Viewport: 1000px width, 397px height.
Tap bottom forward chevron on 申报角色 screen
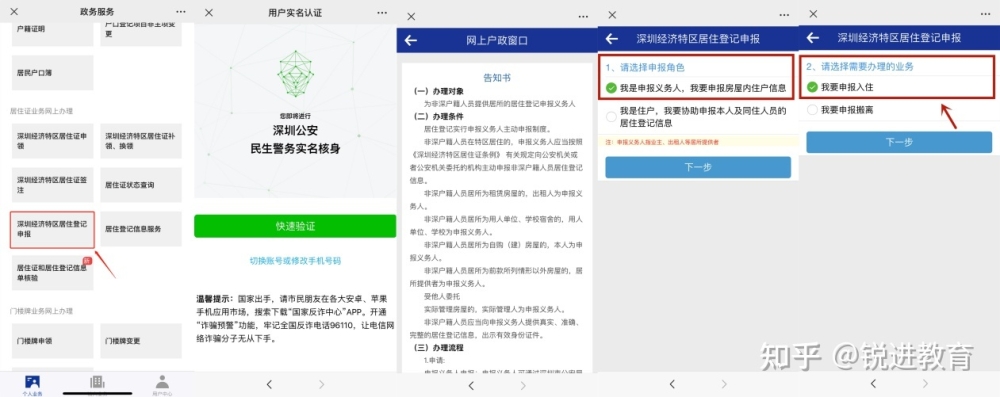724,384
